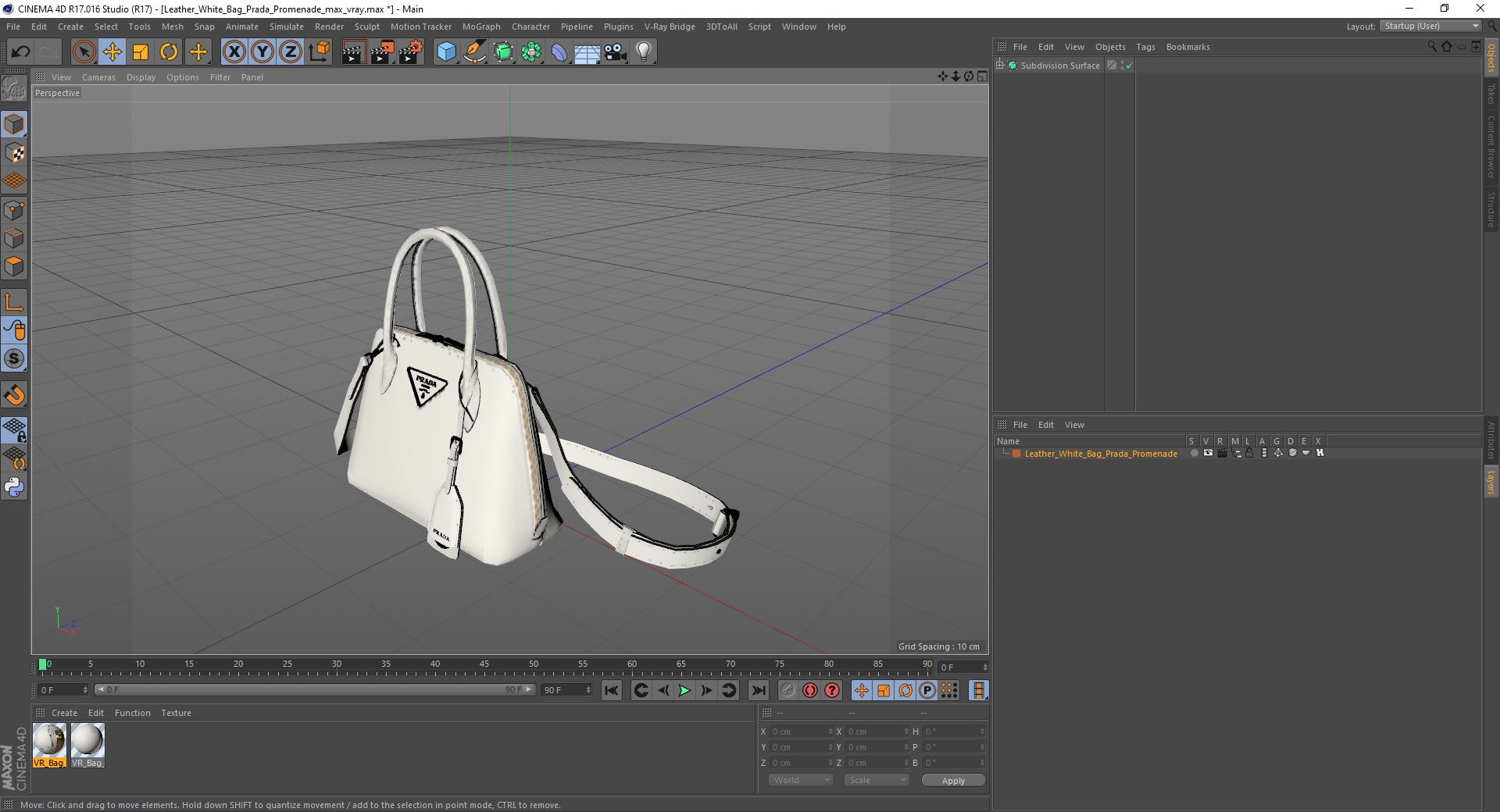
Task: Render active view clapboard icon
Action: pos(353,52)
